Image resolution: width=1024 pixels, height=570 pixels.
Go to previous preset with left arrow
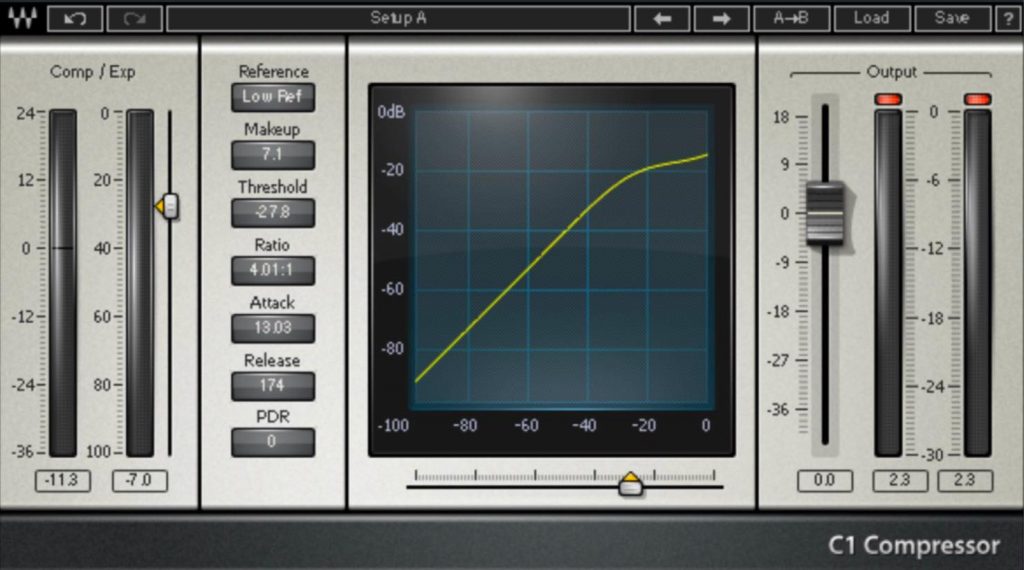click(662, 18)
